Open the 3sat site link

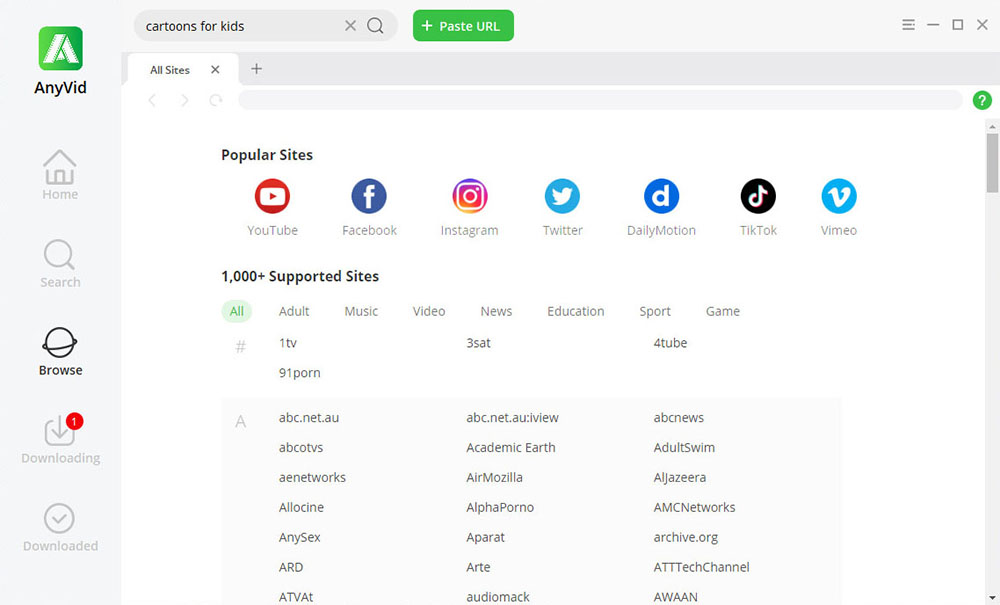[x=478, y=343]
